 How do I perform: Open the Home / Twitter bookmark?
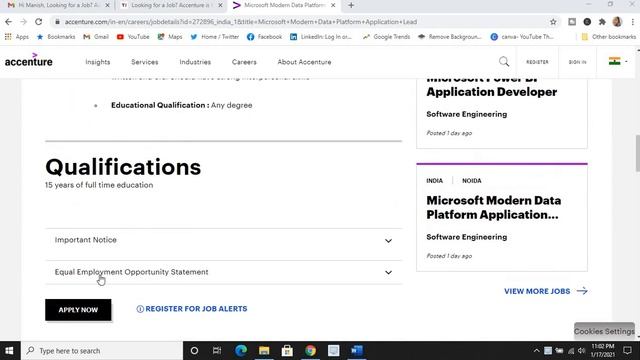[214, 37]
